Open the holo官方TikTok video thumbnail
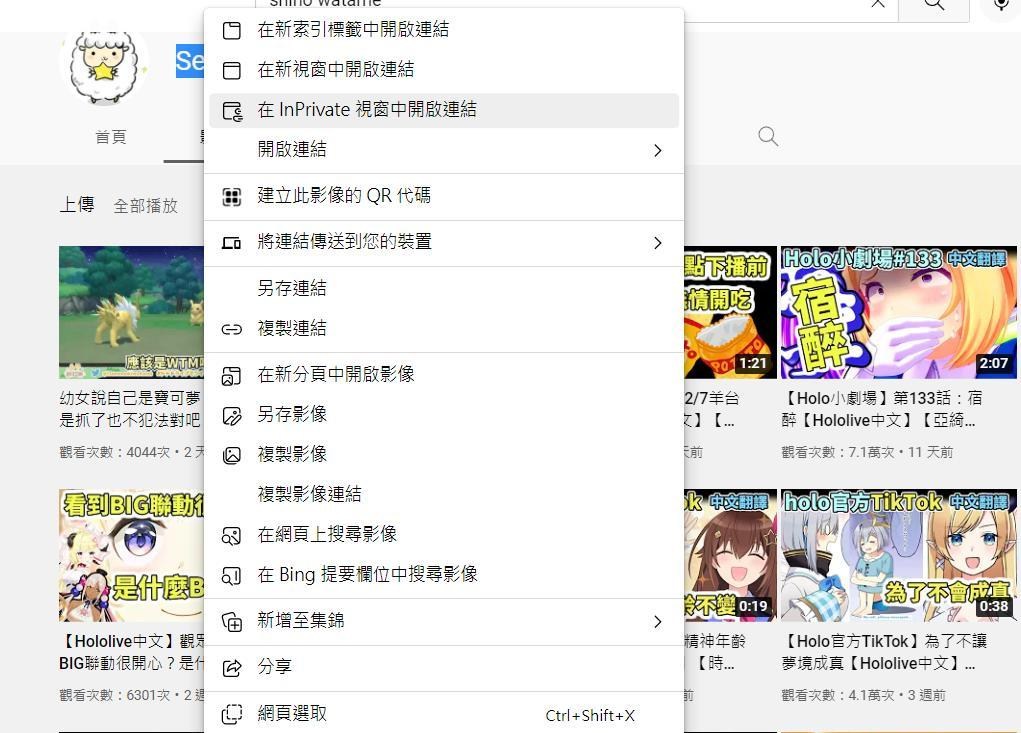Viewport: 1021px width, 733px height. [899, 555]
